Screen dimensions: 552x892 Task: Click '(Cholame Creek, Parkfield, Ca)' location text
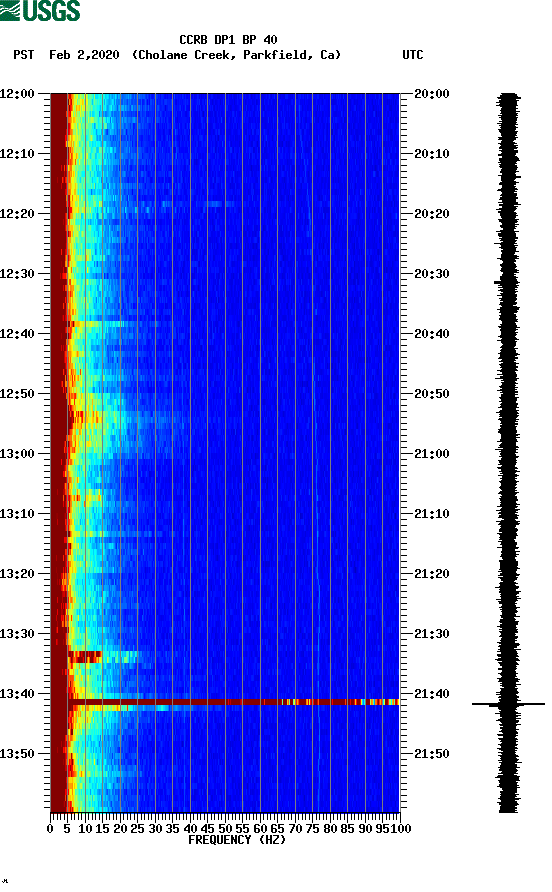pyautogui.click(x=236, y=55)
